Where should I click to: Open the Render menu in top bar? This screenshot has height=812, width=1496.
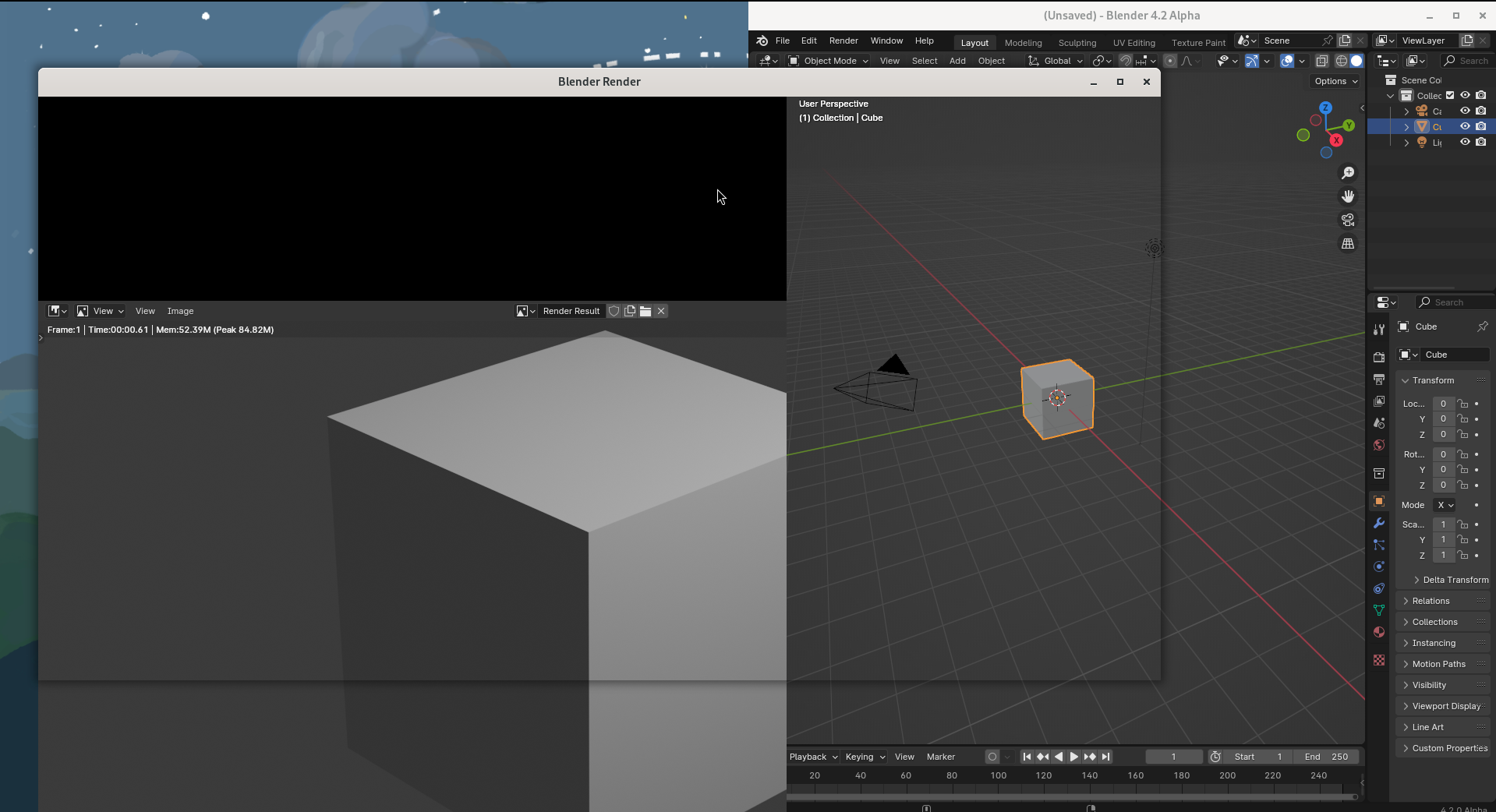843,41
